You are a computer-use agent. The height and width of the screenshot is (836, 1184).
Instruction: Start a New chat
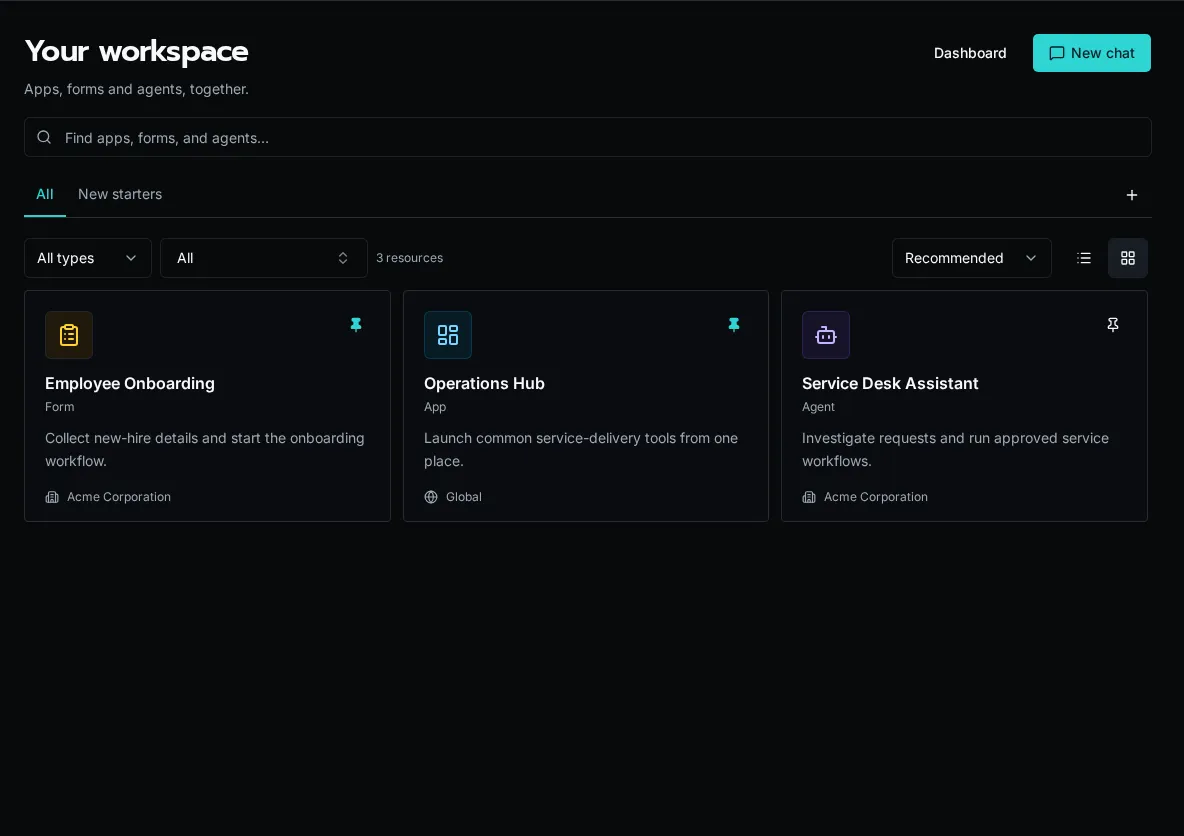[1091, 53]
